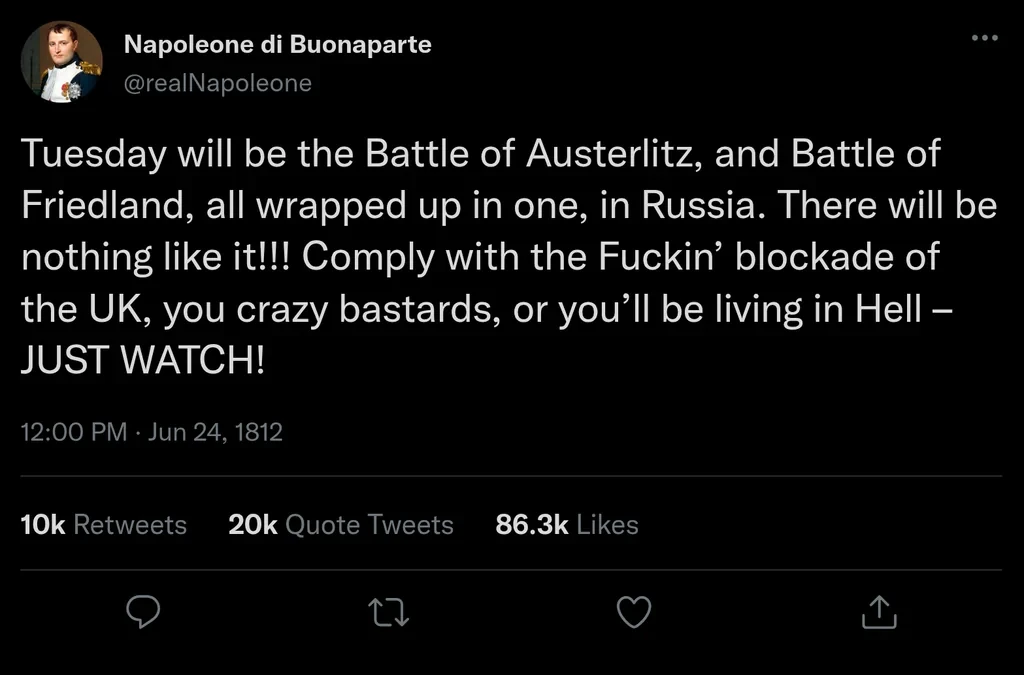Show the 86.3k Likes list
1024x675 pixels.
[567, 525]
